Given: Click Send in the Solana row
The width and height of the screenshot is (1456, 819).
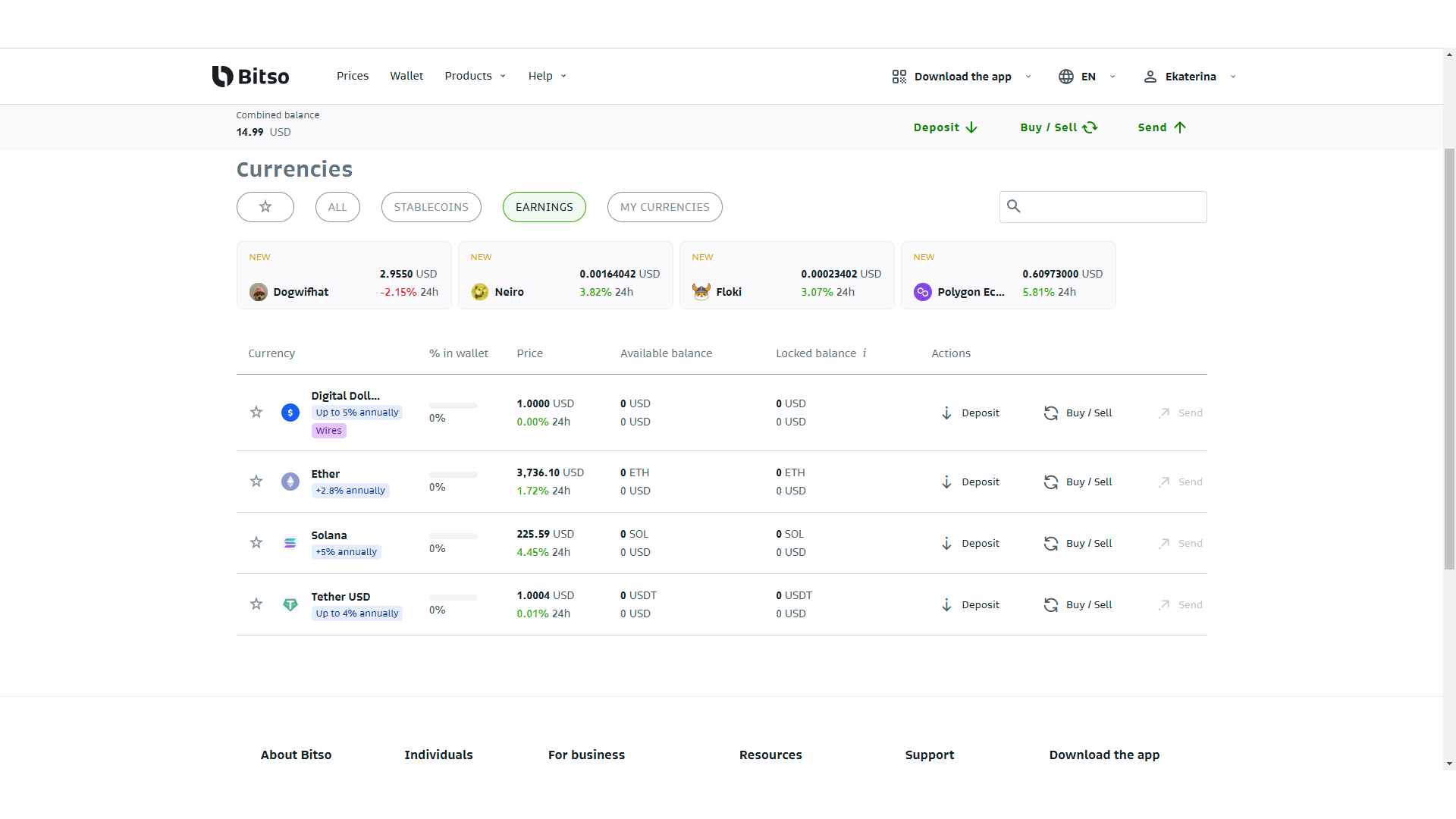Looking at the screenshot, I should click(x=1180, y=544).
